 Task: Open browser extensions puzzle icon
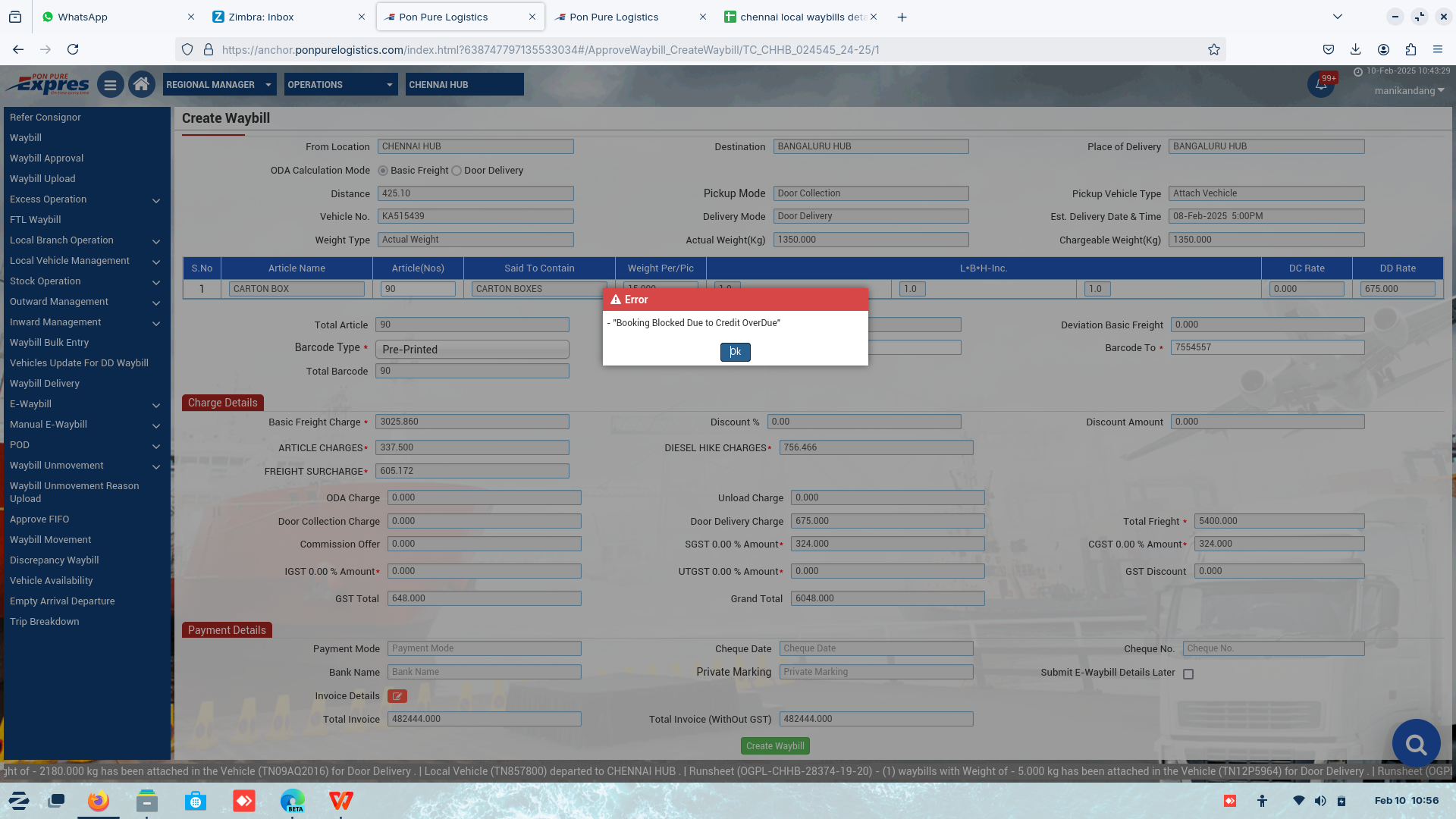(x=1410, y=49)
